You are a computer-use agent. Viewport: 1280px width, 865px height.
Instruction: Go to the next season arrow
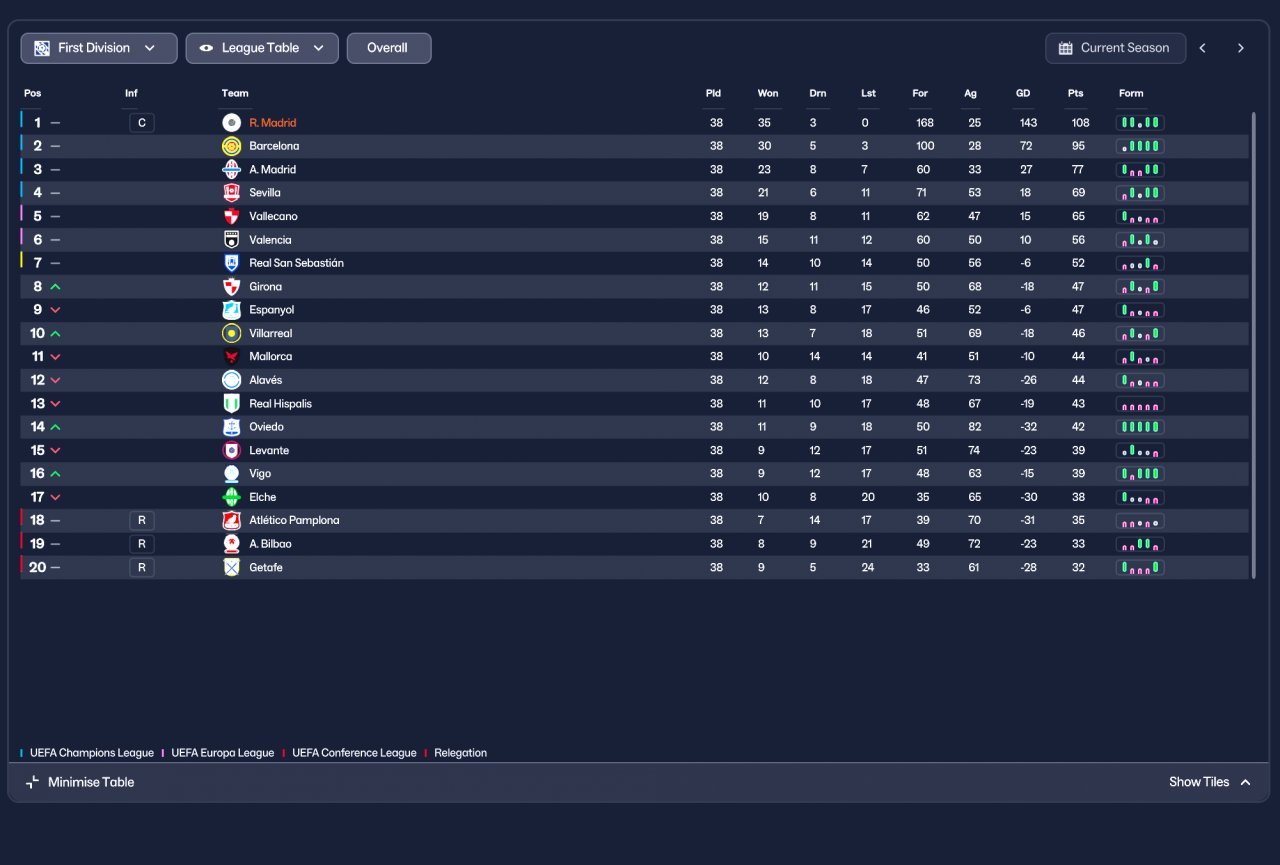(1241, 48)
